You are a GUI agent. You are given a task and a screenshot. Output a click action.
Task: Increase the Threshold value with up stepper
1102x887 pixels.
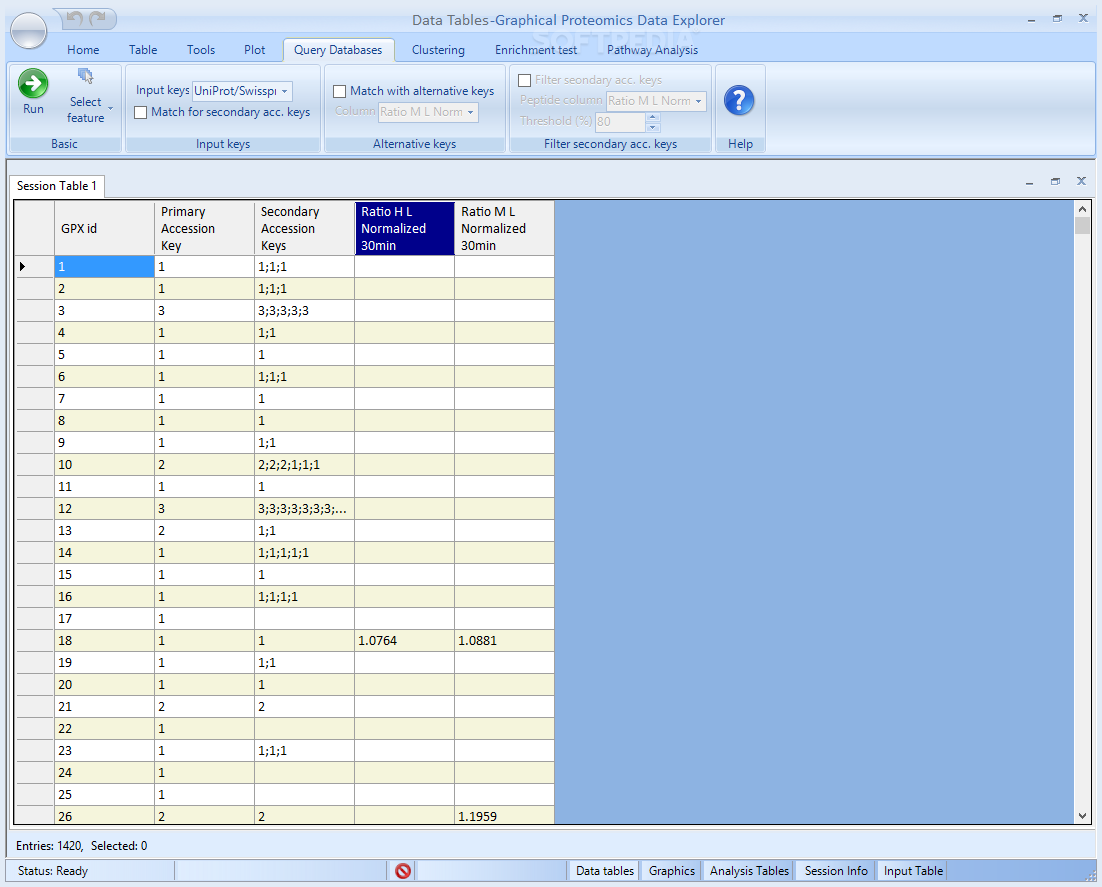(x=653, y=117)
